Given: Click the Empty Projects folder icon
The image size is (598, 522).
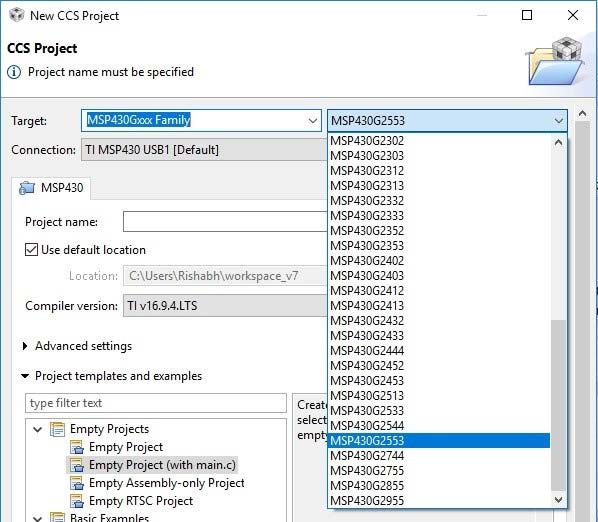Looking at the screenshot, I should coord(57,429).
